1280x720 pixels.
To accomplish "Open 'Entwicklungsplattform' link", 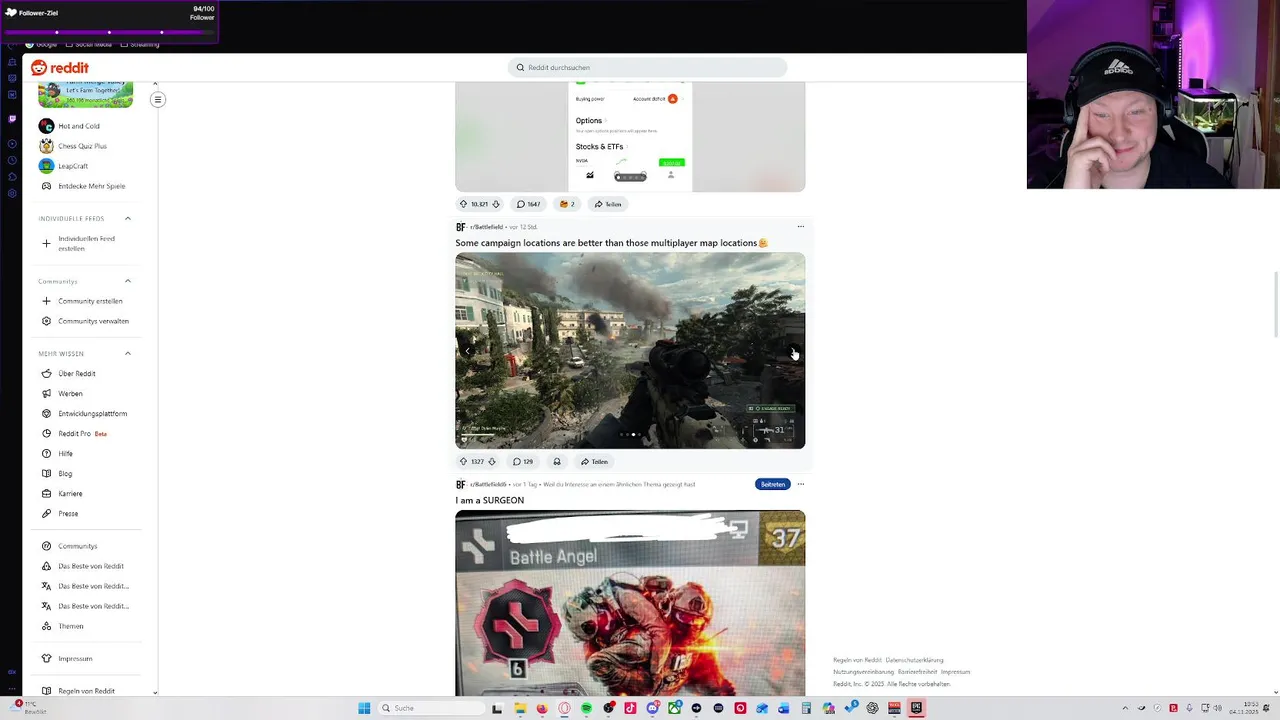I will point(92,413).
